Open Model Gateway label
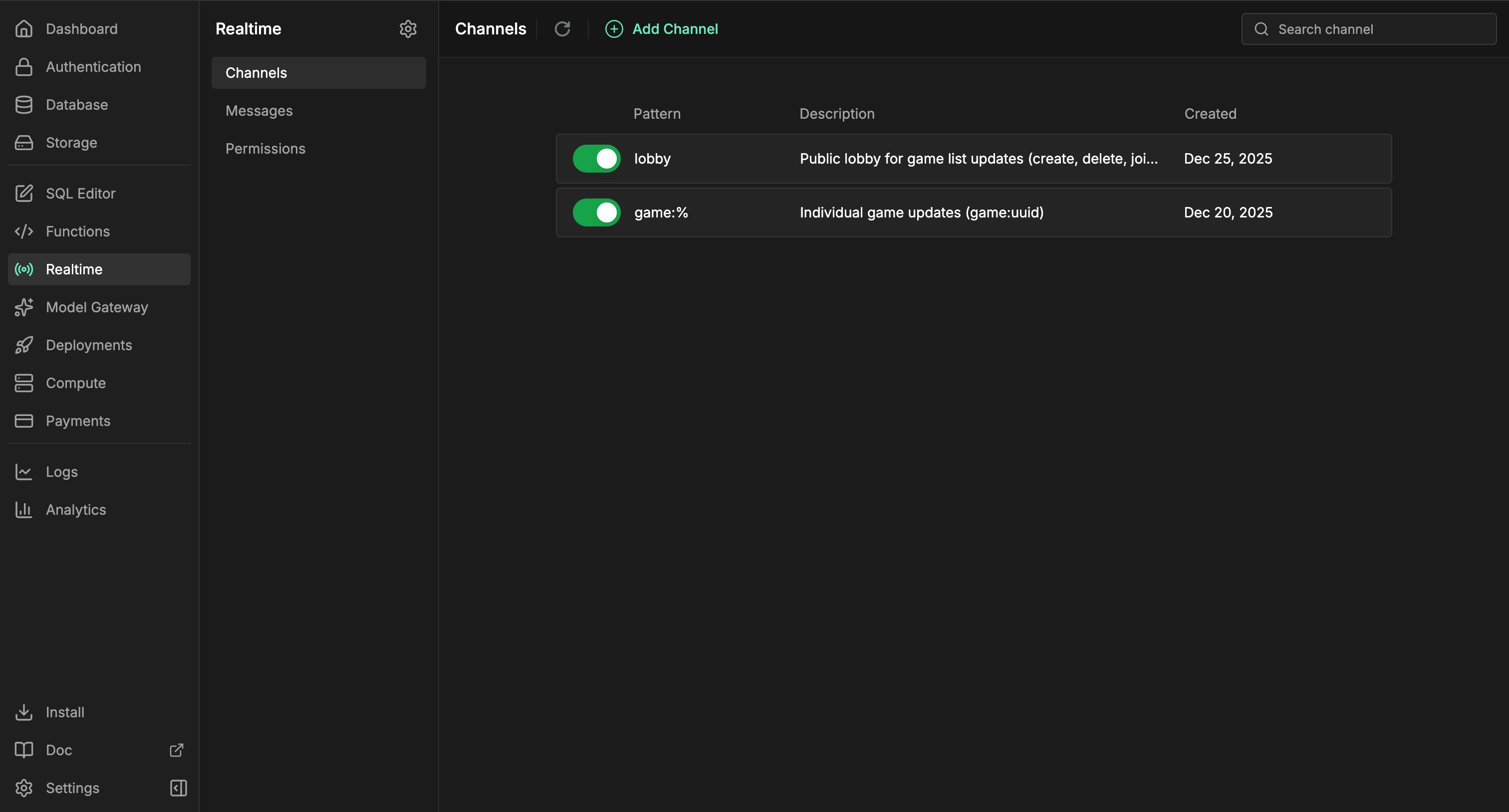This screenshot has width=1509, height=812. [x=97, y=307]
